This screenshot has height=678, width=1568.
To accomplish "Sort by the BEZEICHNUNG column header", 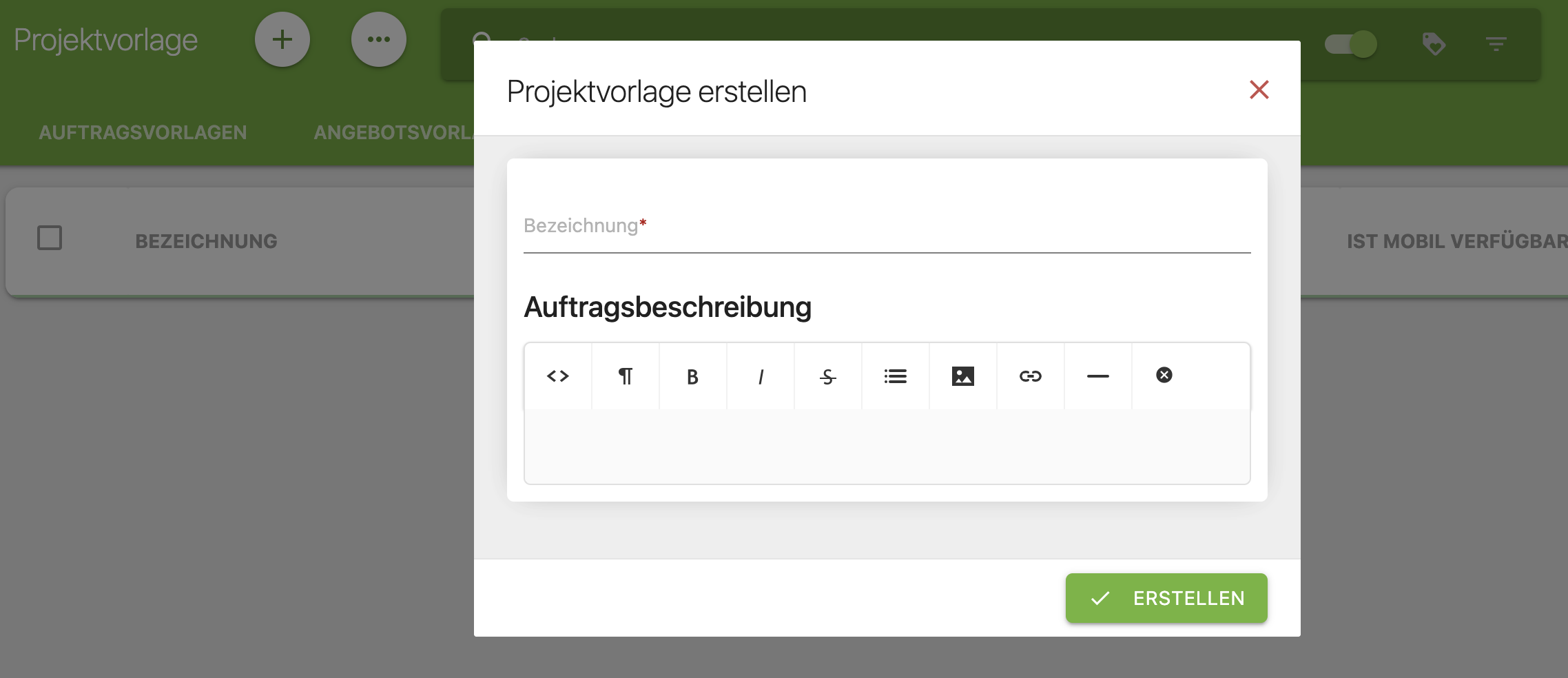I will pyautogui.click(x=206, y=241).
